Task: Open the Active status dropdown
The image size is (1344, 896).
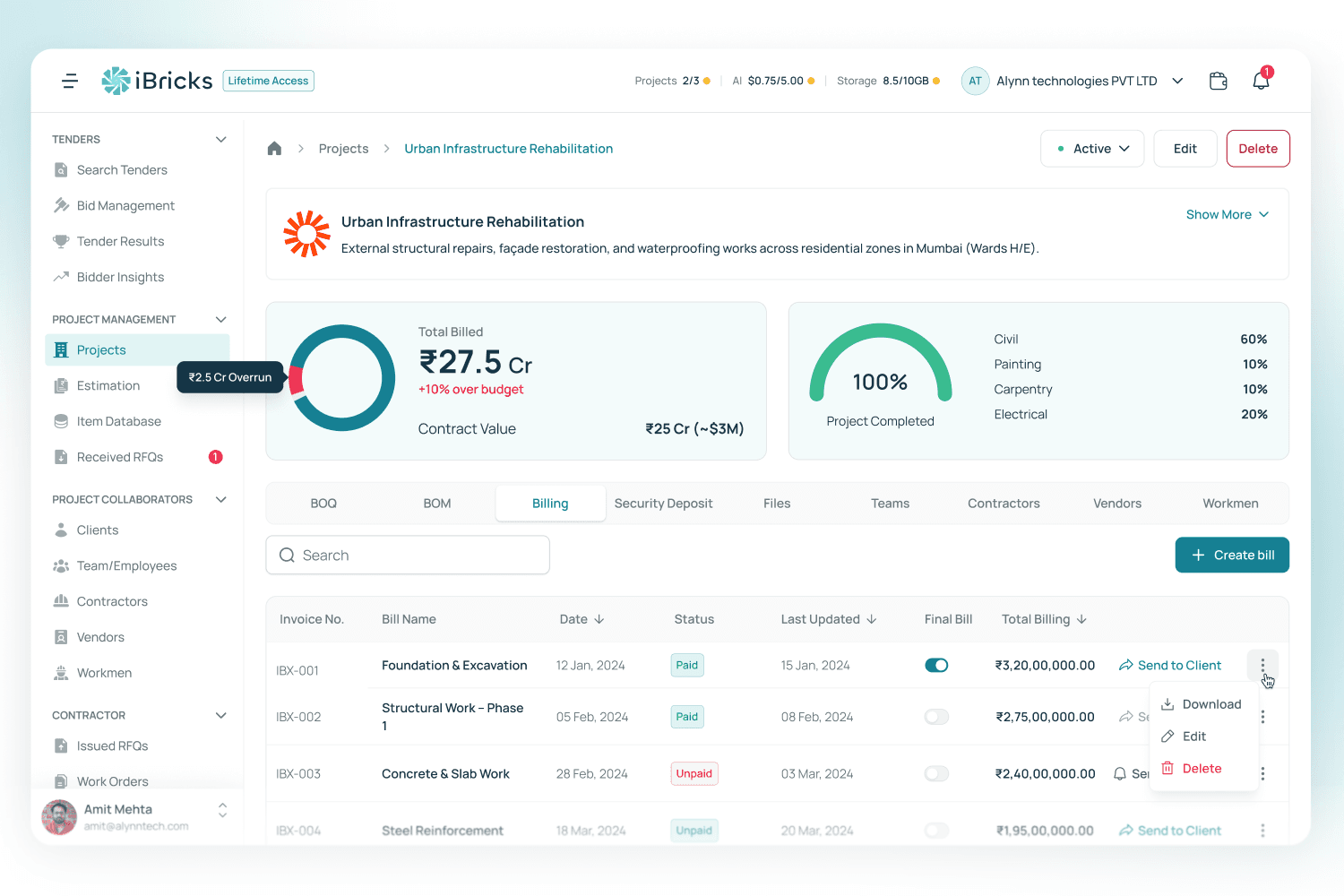Action: tap(1092, 149)
